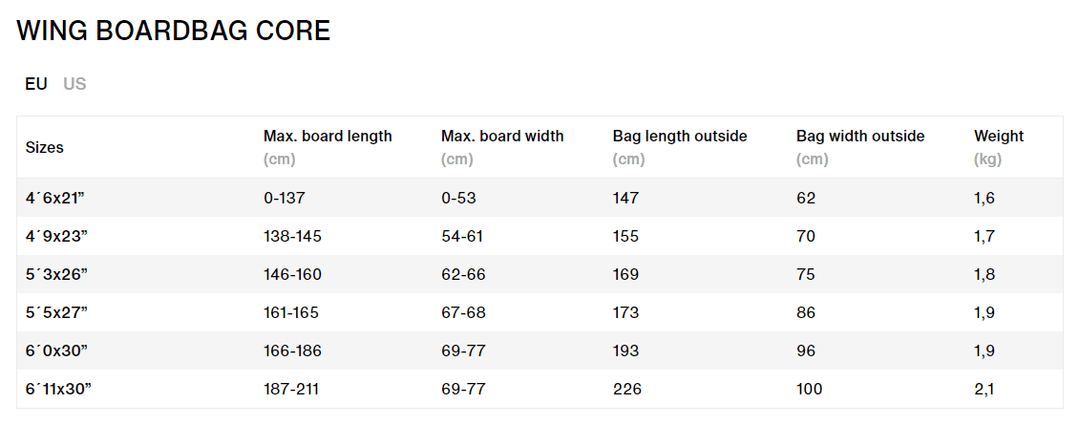The height and width of the screenshot is (425, 1080).
Task: Select the 4´6x21” size row
Action: [x=55, y=198]
